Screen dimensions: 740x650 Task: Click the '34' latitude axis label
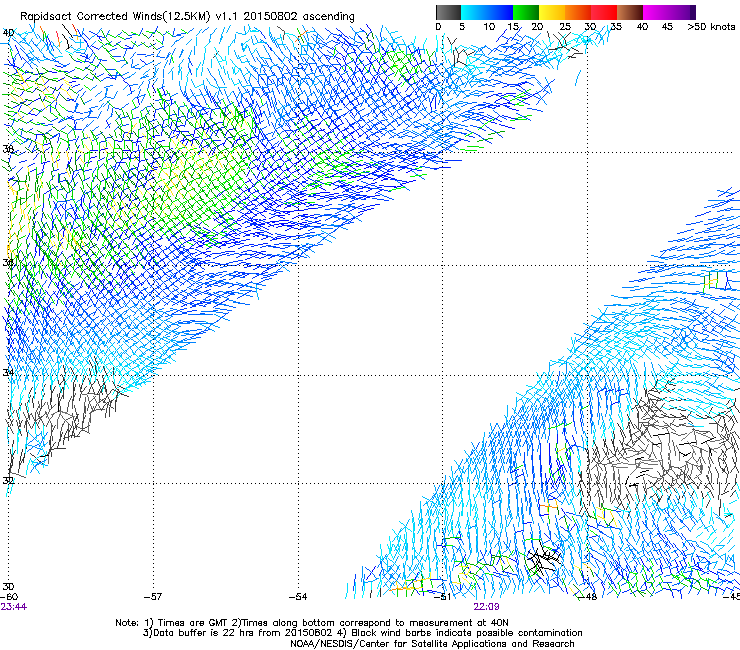pos(8,372)
